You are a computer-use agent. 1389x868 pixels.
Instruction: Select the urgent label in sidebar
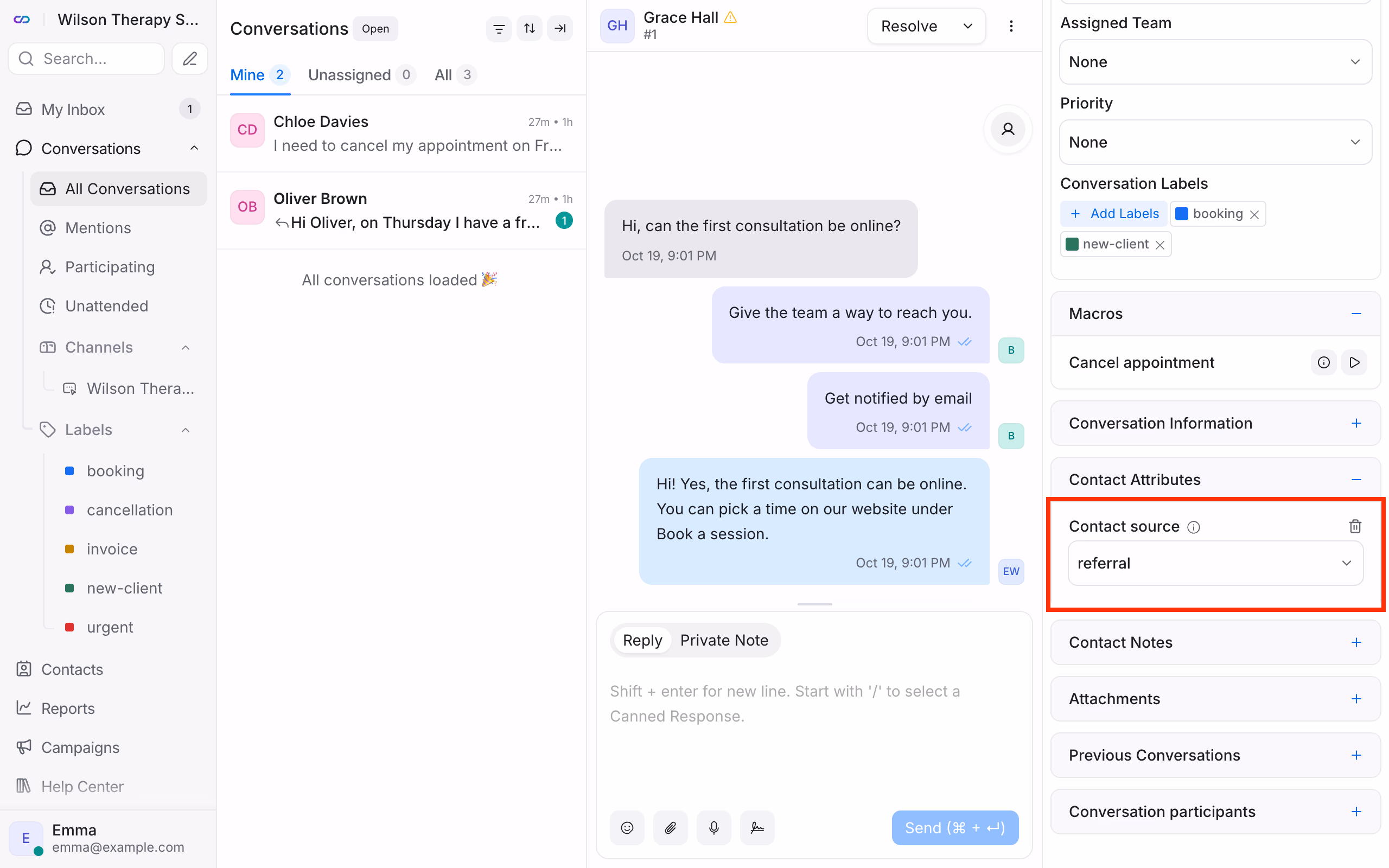tap(110, 627)
